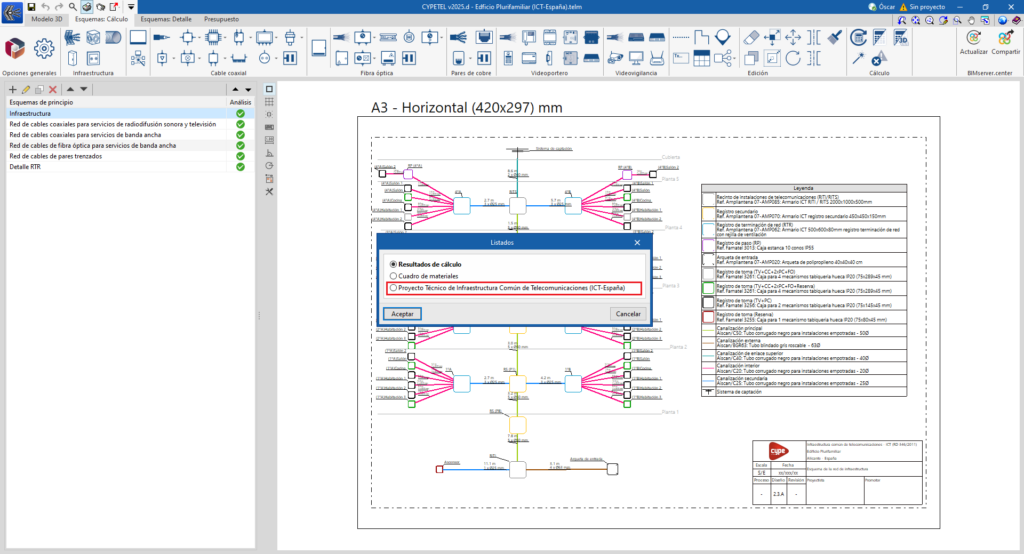Select the eraser tool in Edición

click(x=752, y=36)
